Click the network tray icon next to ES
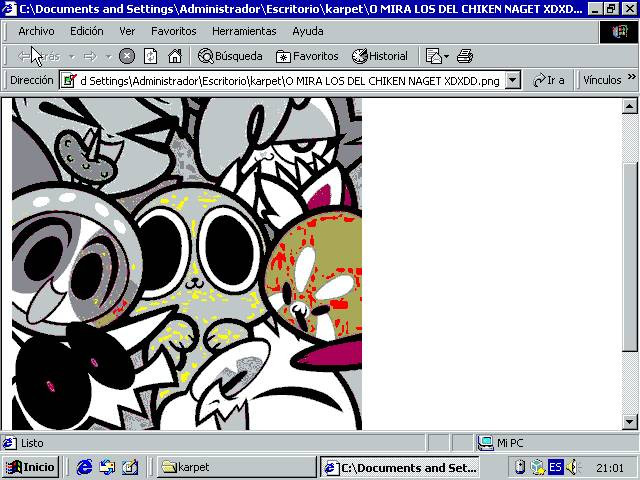The width and height of the screenshot is (640, 480). [538, 467]
